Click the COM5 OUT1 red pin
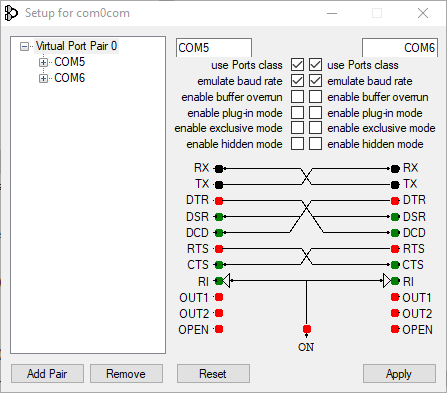Image resolution: width=447 pixels, height=393 pixels. pos(219,297)
